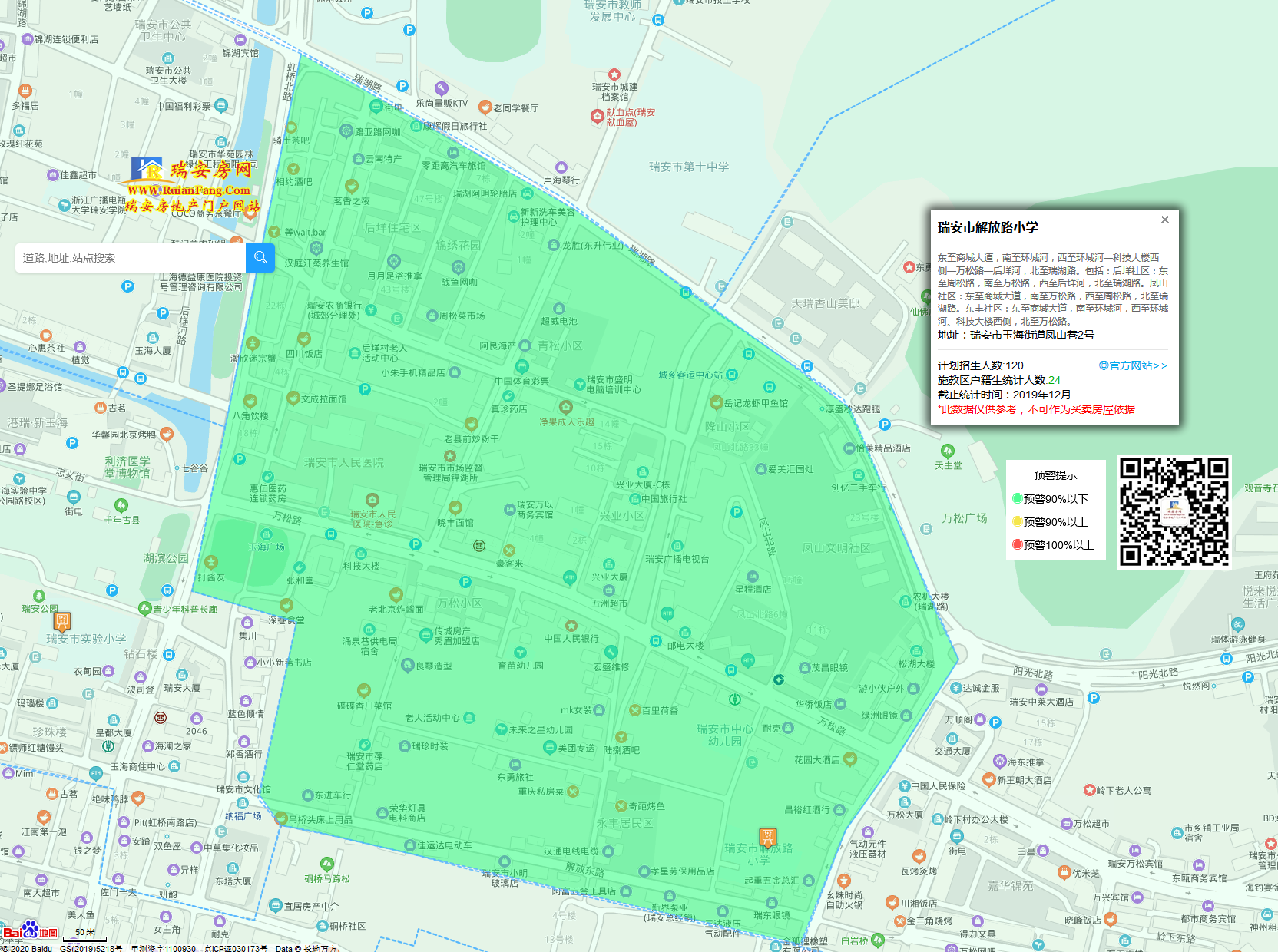
Task: Click the 瑞安市人民医院 hospital marker icon
Action: (372, 501)
